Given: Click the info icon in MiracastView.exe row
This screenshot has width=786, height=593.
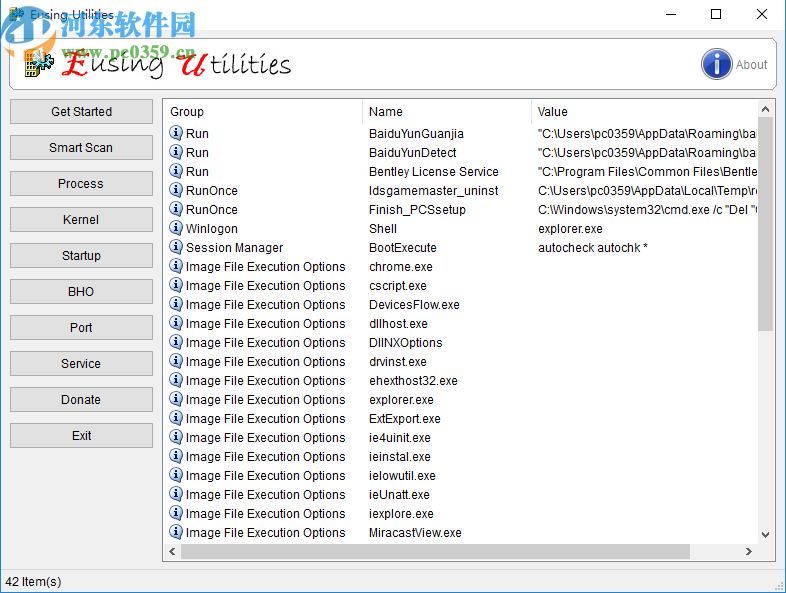Looking at the screenshot, I should [x=175, y=532].
